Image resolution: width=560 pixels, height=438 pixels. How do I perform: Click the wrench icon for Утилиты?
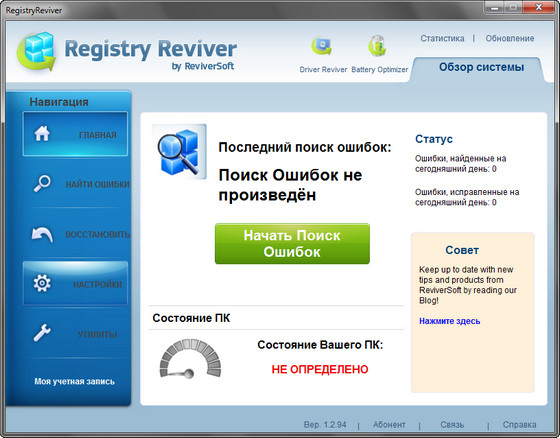point(42,333)
